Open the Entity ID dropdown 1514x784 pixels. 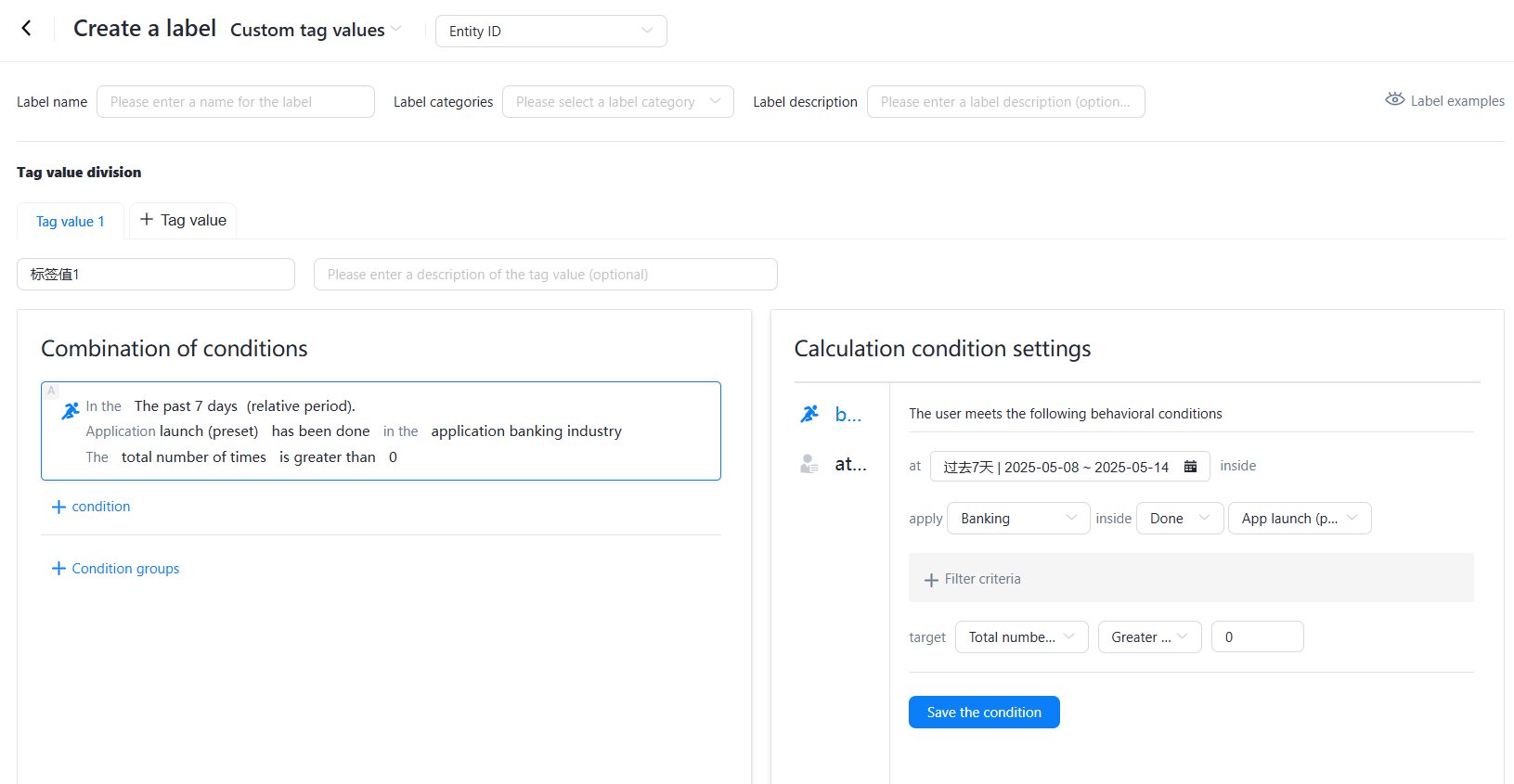point(550,32)
